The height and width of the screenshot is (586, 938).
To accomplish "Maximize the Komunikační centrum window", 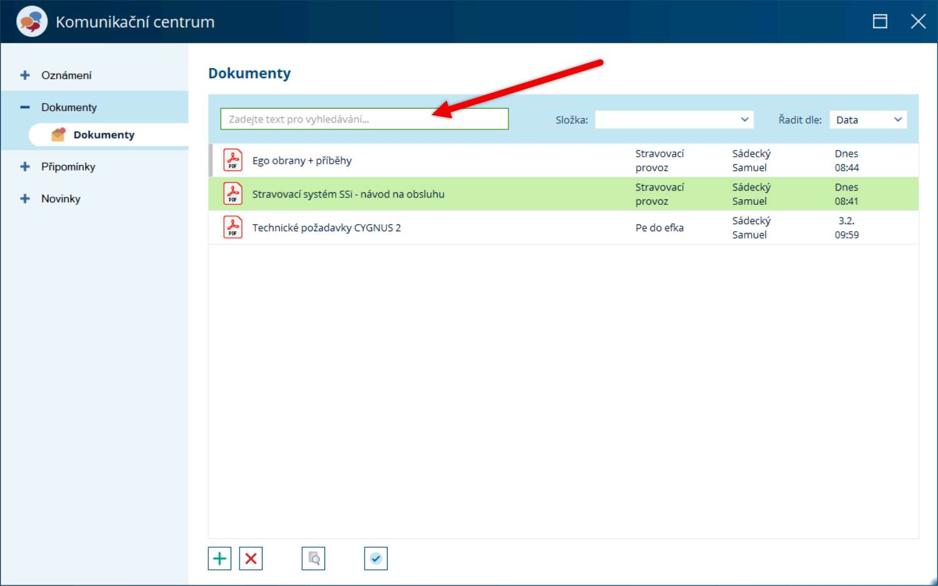I will 880,22.
